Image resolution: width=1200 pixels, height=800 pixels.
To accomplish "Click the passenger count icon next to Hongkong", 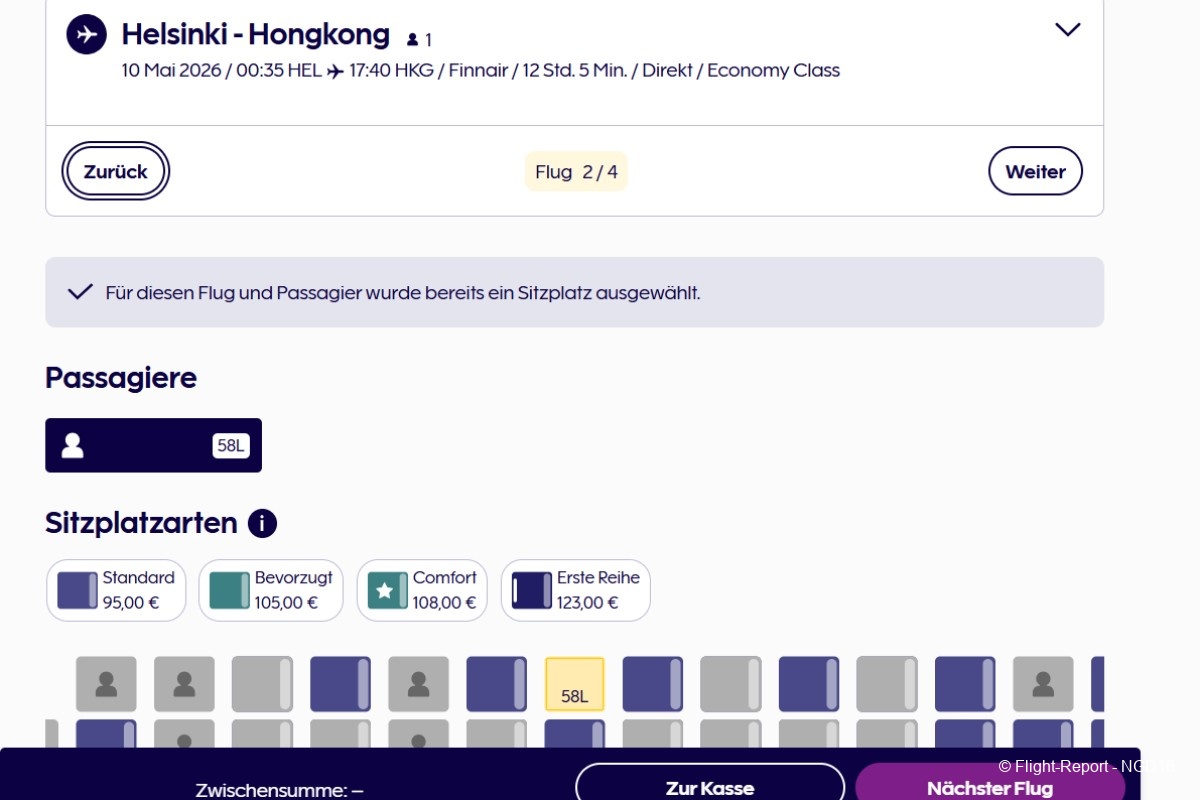I will (413, 40).
